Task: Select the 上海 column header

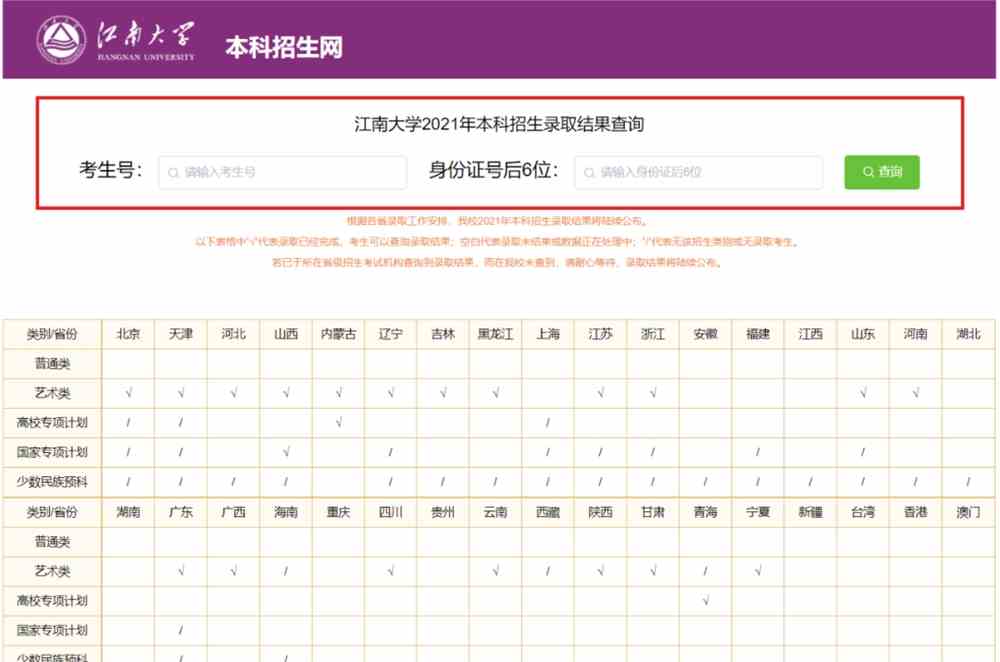Action: coord(548,334)
